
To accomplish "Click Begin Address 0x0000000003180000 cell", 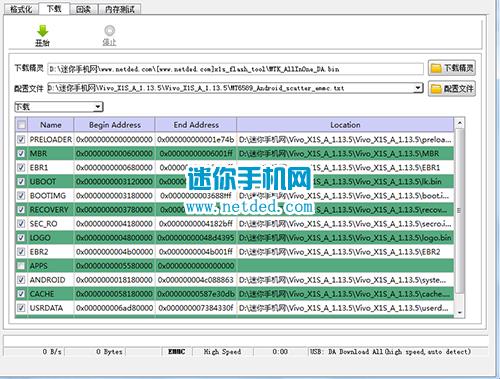I will [115, 195].
